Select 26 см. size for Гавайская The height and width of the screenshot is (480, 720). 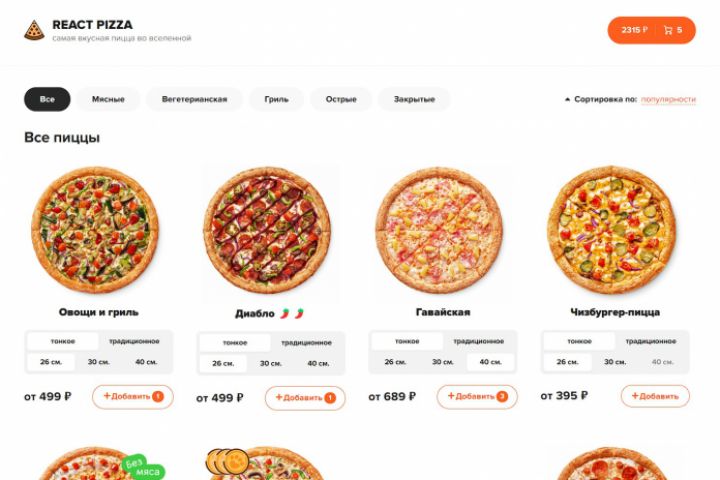click(x=395, y=362)
